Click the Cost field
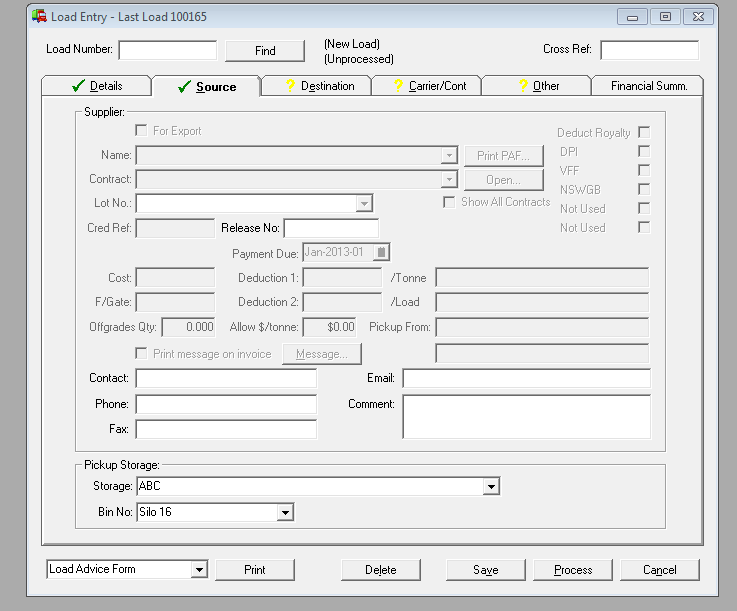Viewport: 737px width, 611px height. [x=175, y=278]
